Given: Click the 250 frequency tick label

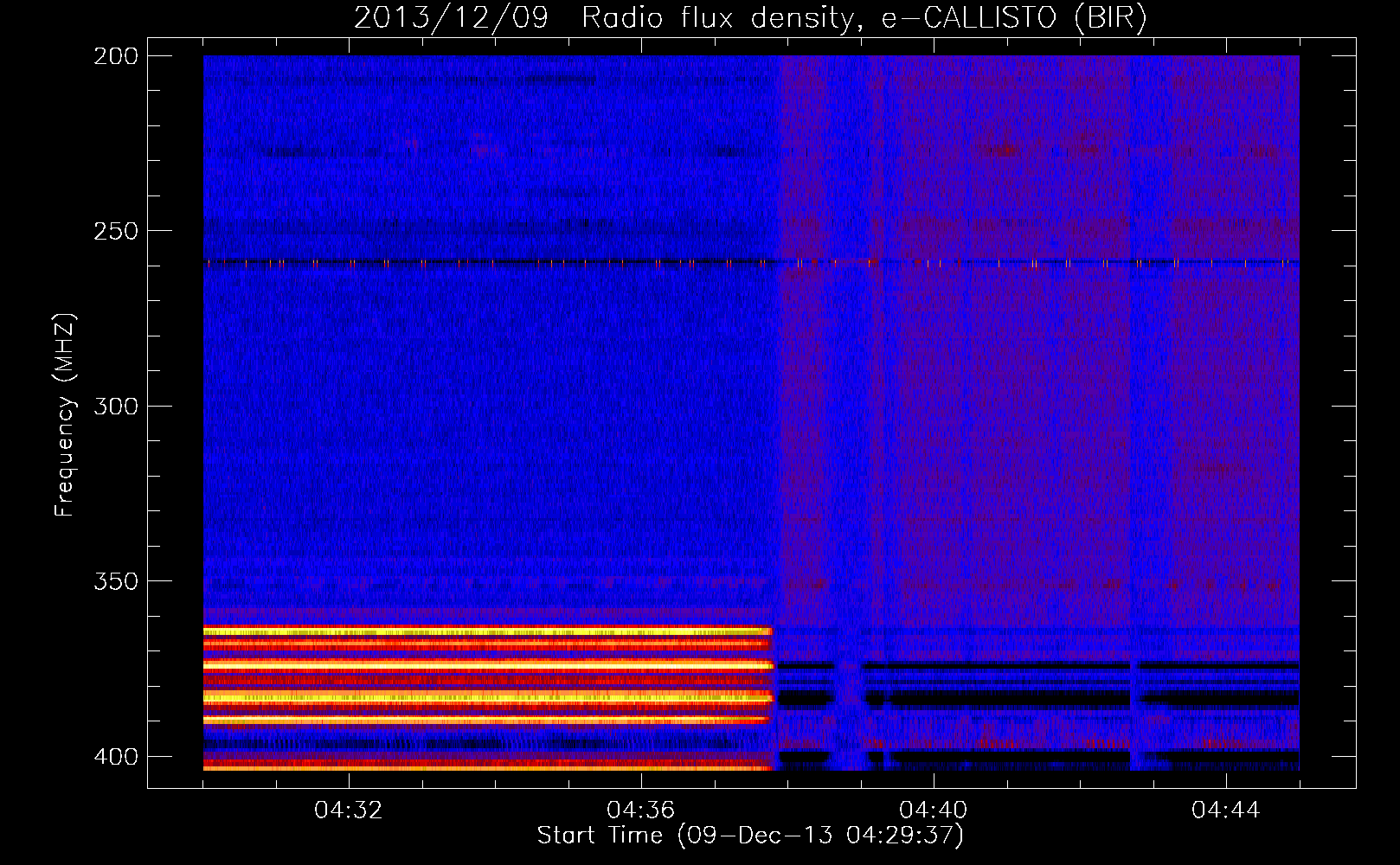Looking at the screenshot, I should pyautogui.click(x=116, y=231).
